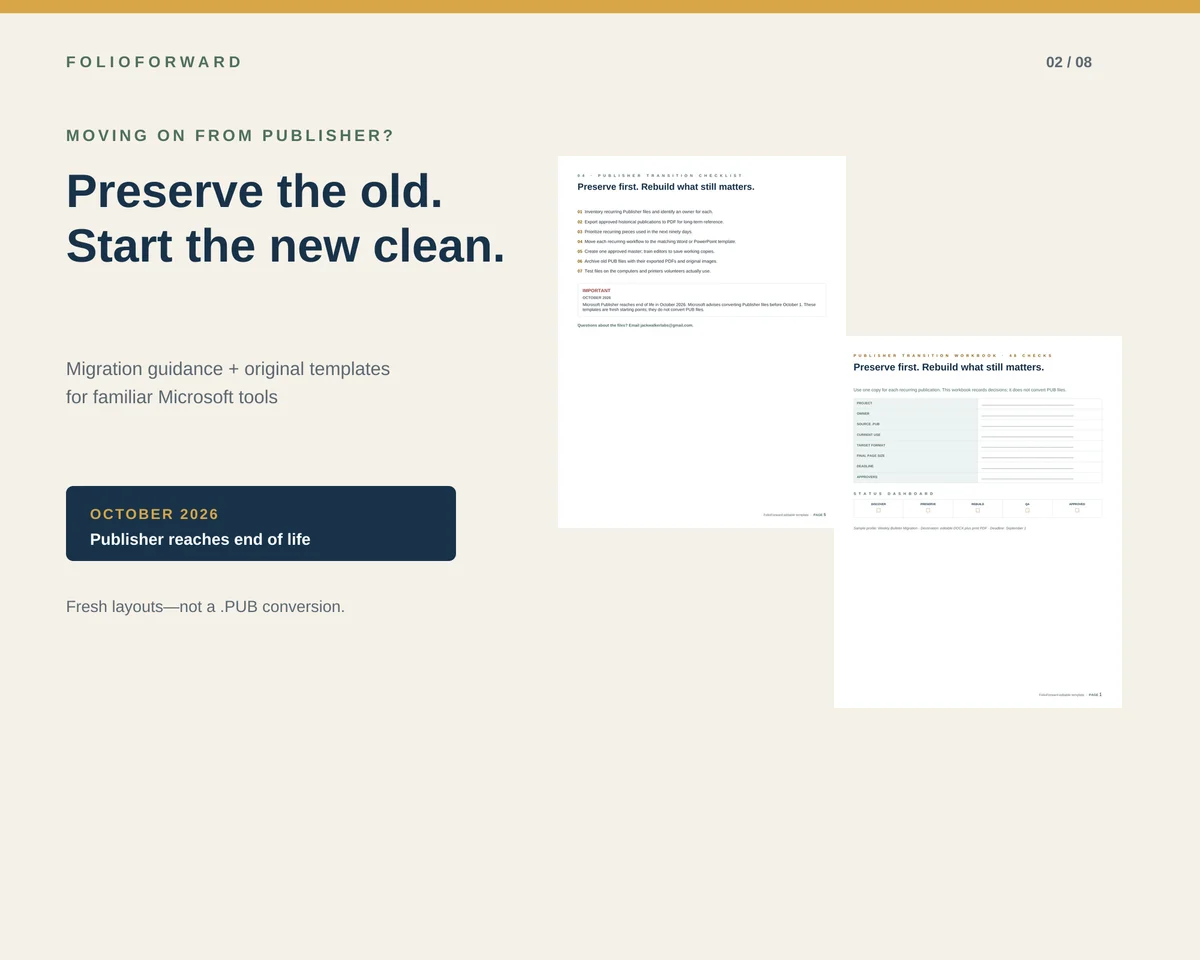The image size is (1200, 960).
Task: Click checklist item 04 Move each recurring workflow
Action: 656,241
